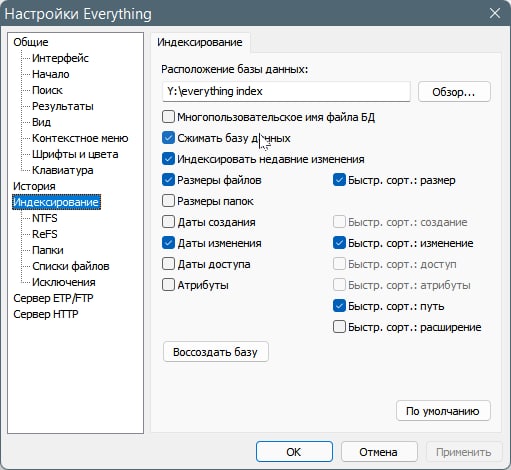Click the Индексирование tab header
This screenshot has width=511, height=470.
click(x=200, y=43)
